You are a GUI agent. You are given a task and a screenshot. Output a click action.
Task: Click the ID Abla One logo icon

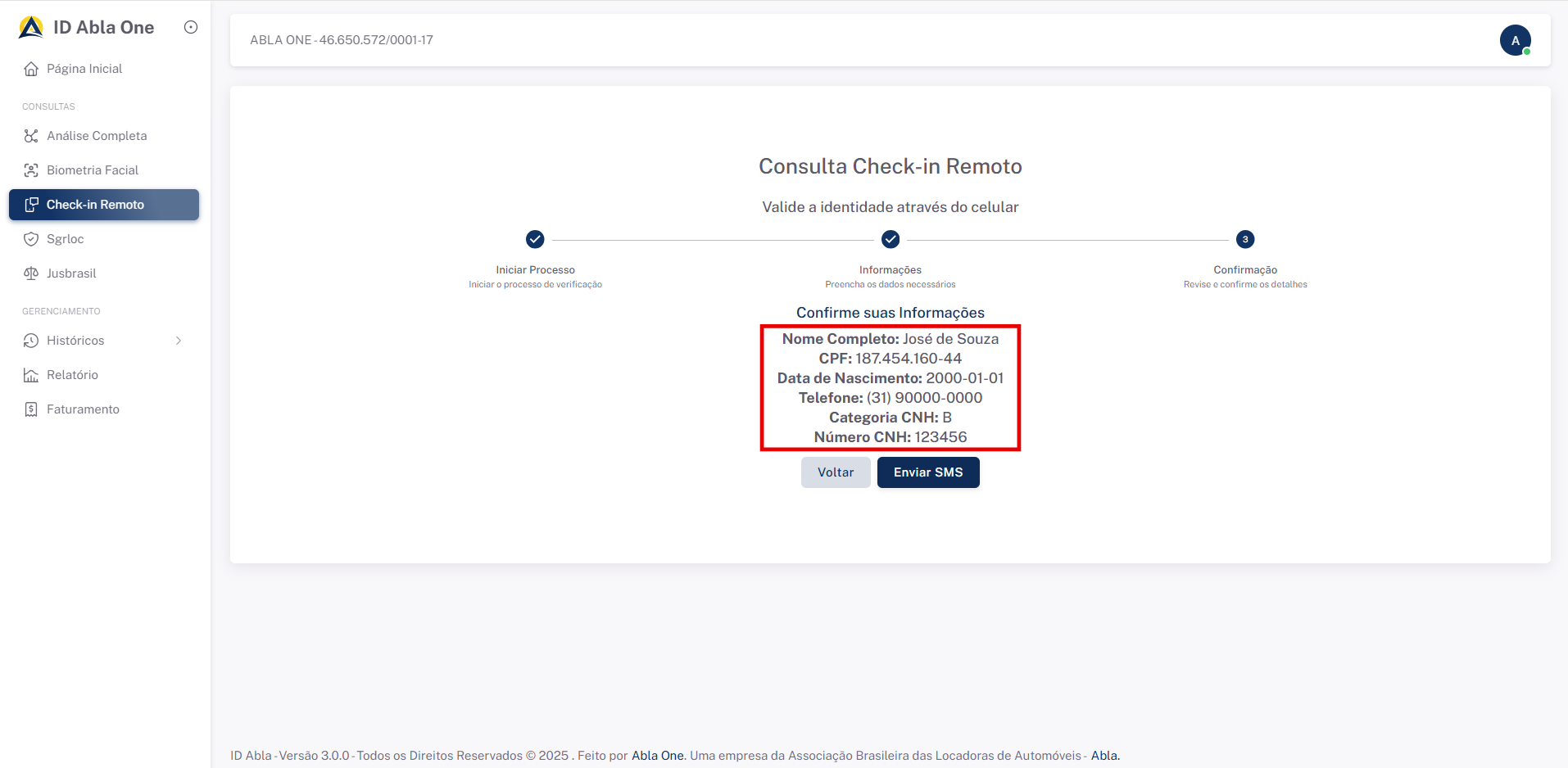pyautogui.click(x=31, y=27)
